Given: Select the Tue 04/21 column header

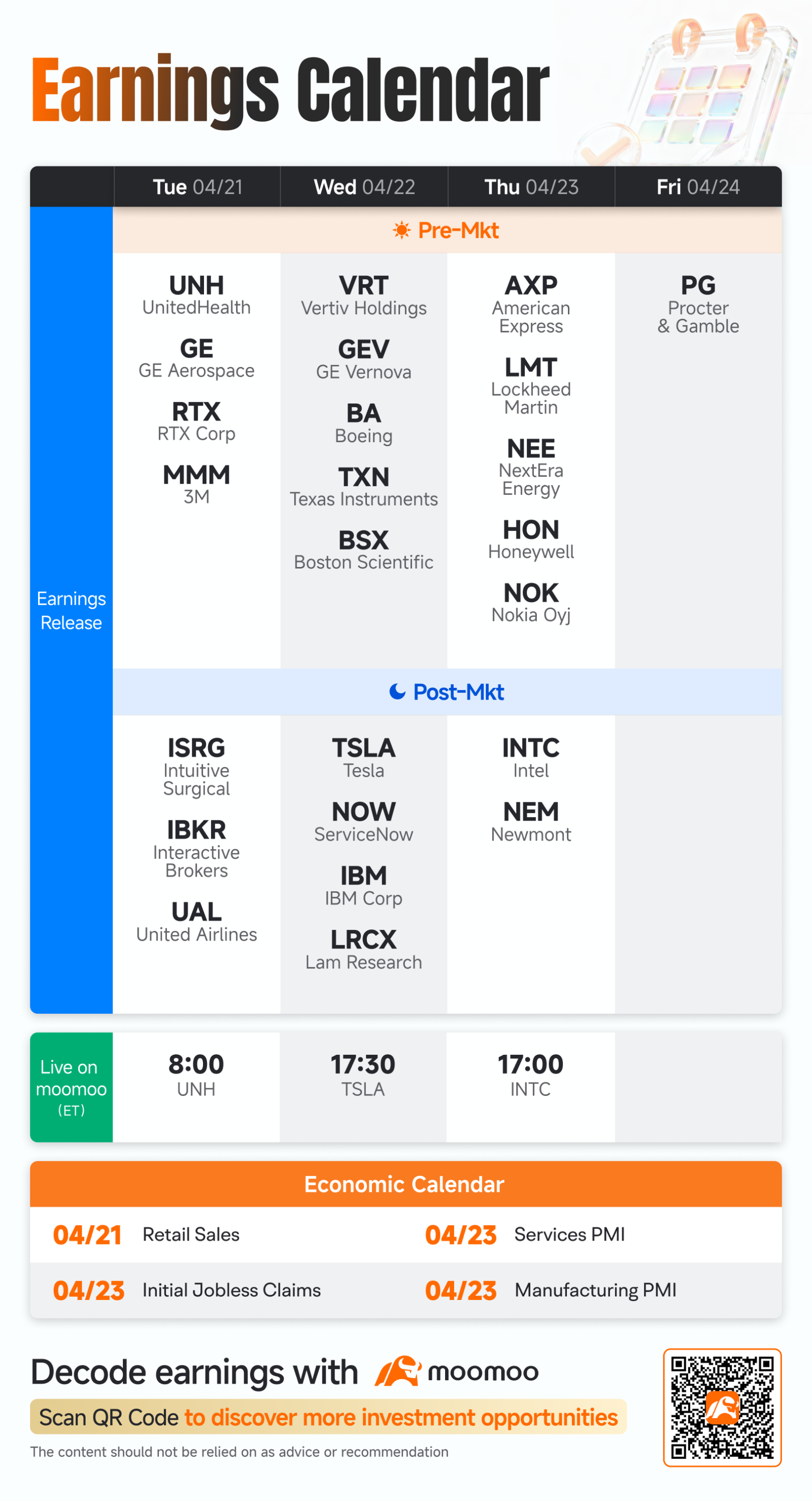Looking at the screenshot, I should [x=197, y=187].
